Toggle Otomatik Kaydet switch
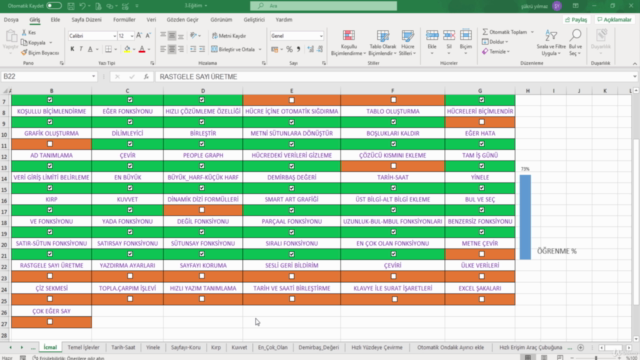The height and width of the screenshot is (360, 640). [x=54, y=6]
